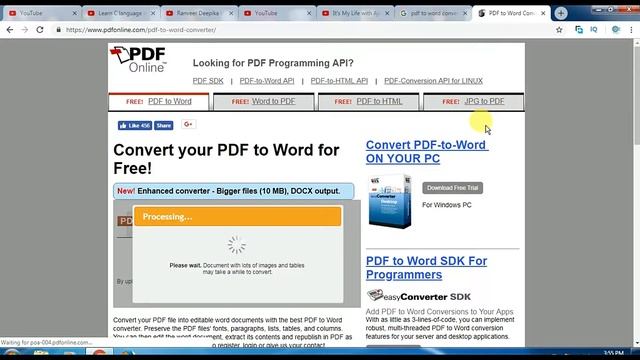Click the Processing... dialog header

point(238,216)
